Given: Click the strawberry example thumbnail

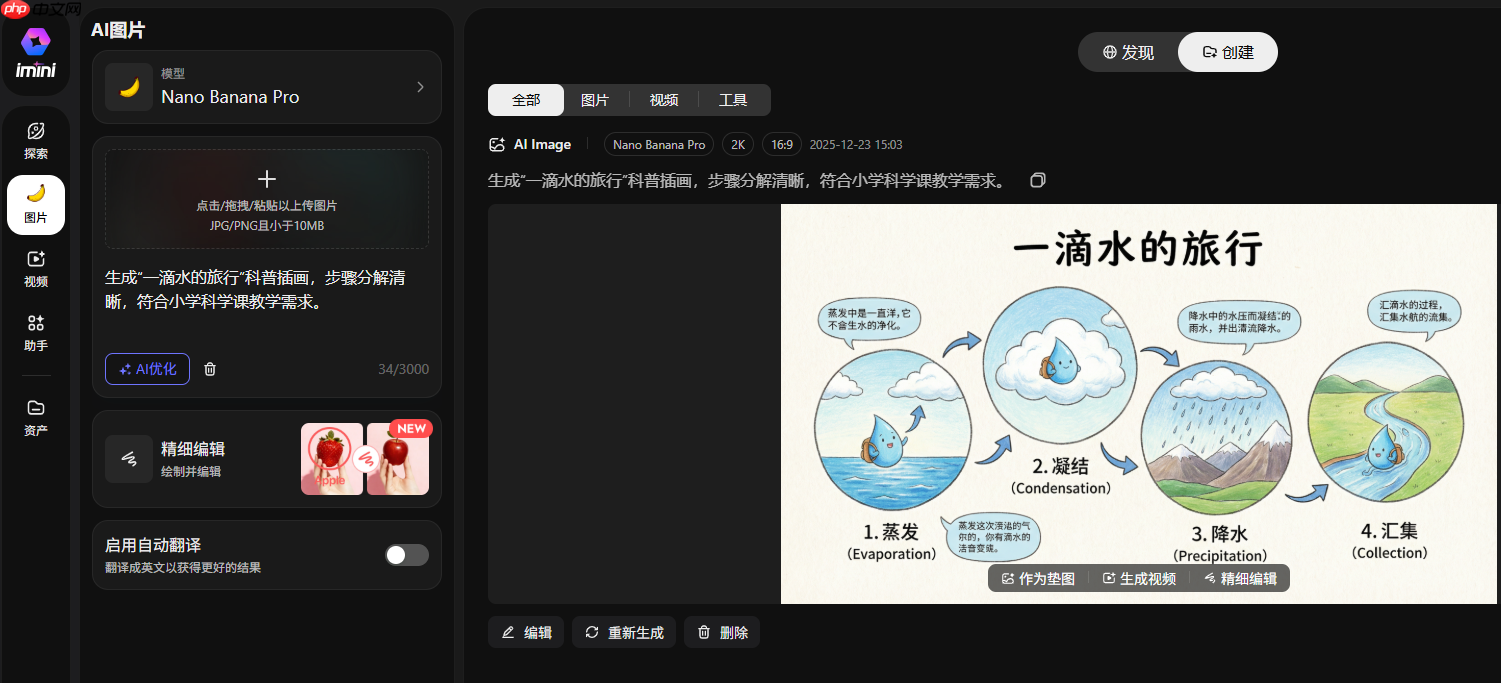Looking at the screenshot, I should point(331,459).
